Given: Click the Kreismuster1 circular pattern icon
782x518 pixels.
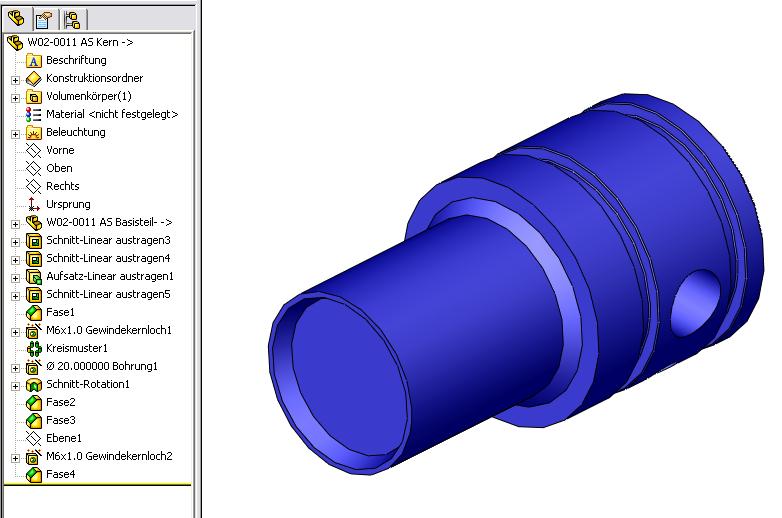Looking at the screenshot, I should click(x=33, y=348).
